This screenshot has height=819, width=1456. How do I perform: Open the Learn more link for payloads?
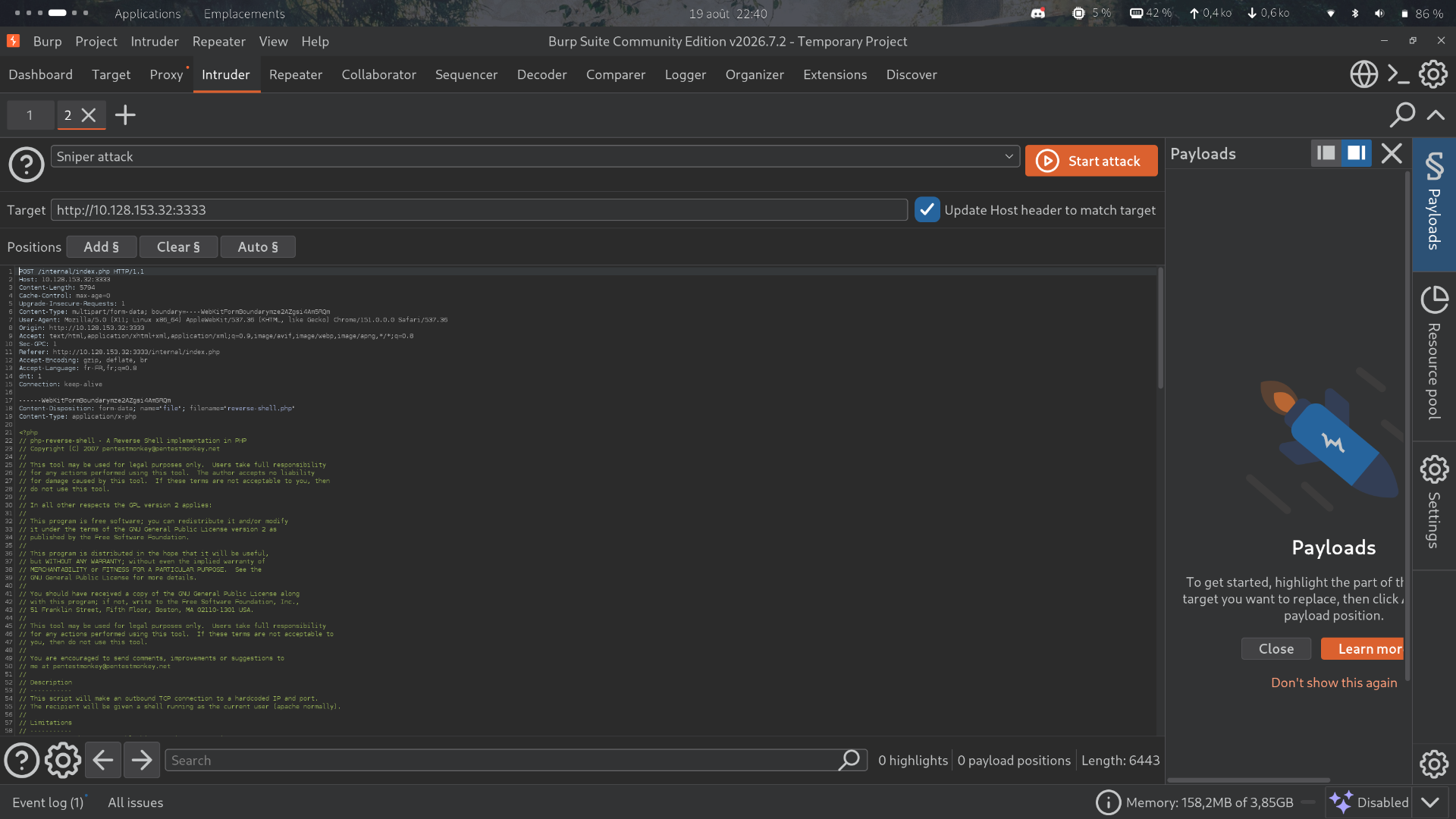[x=1362, y=649]
